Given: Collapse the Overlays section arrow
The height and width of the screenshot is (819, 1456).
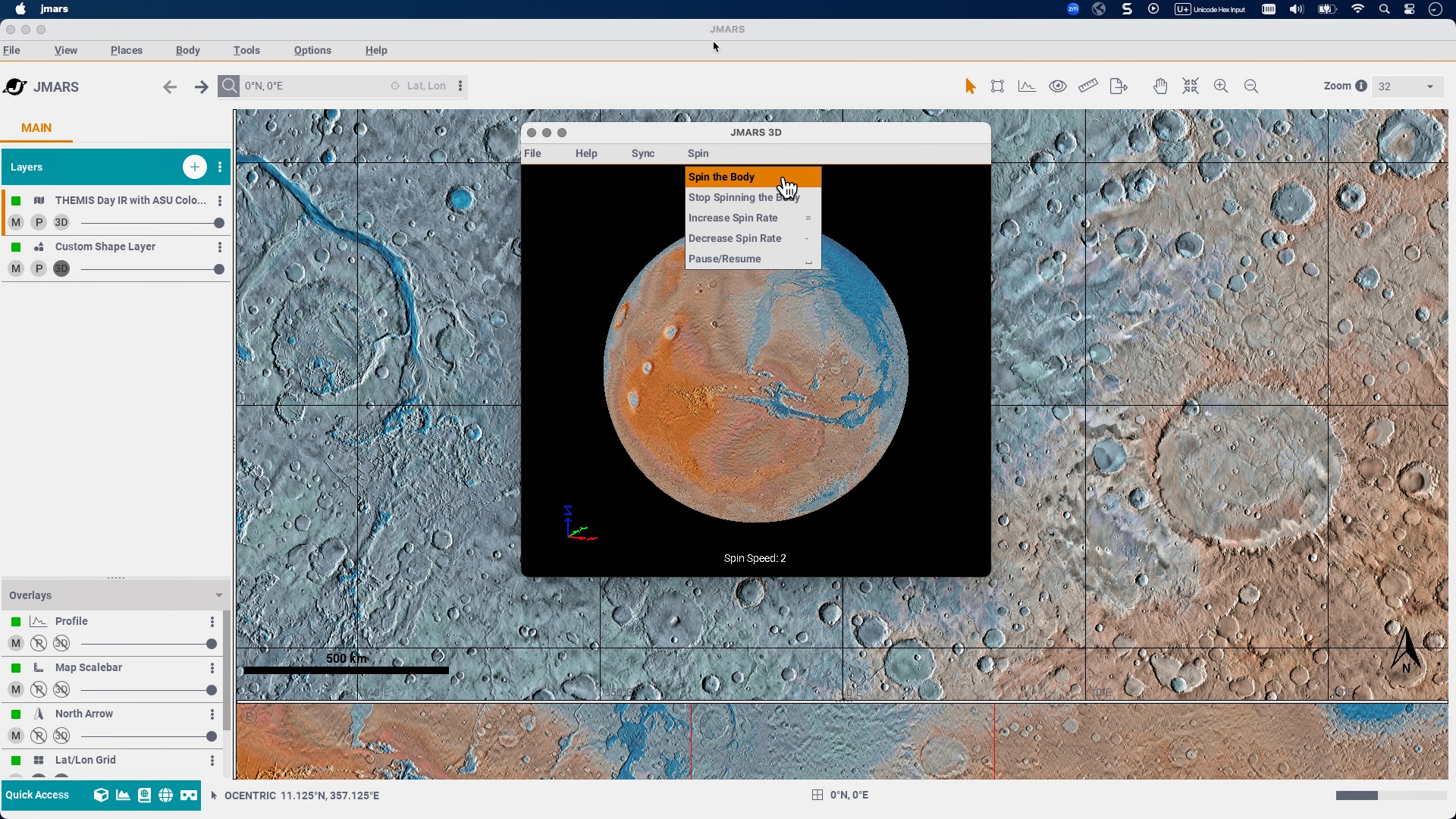Looking at the screenshot, I should click(x=219, y=595).
